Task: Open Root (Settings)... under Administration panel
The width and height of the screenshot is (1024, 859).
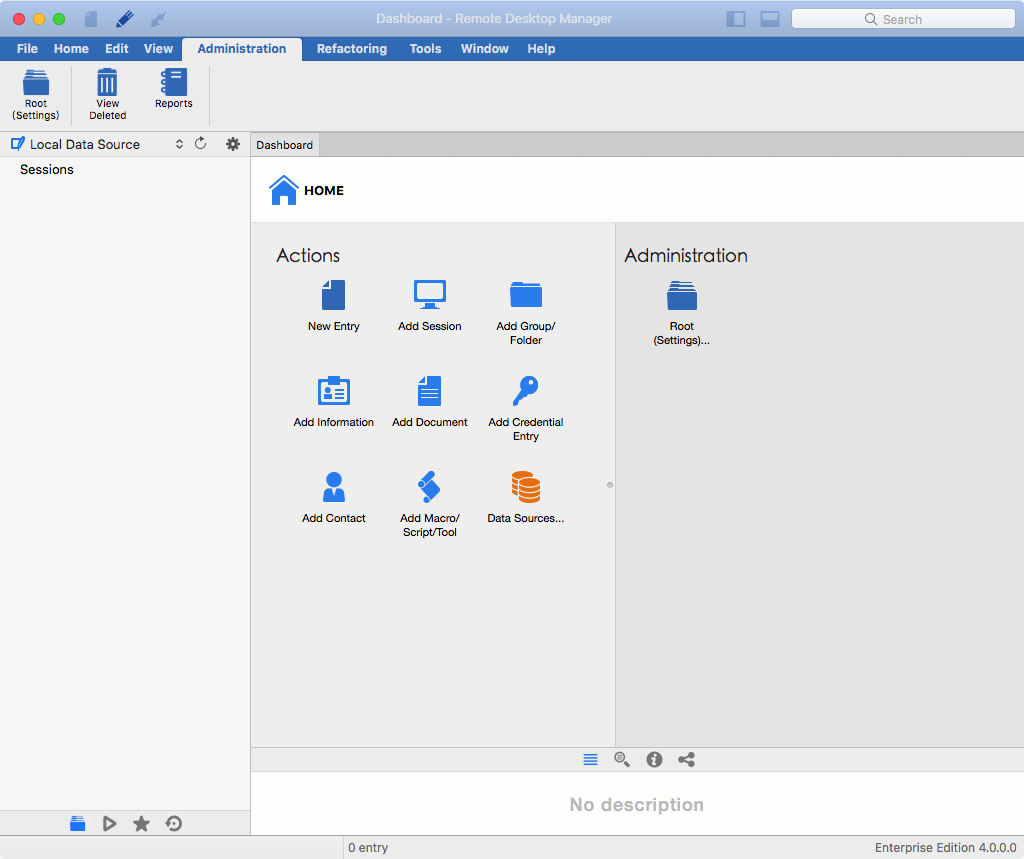Action: point(682,295)
